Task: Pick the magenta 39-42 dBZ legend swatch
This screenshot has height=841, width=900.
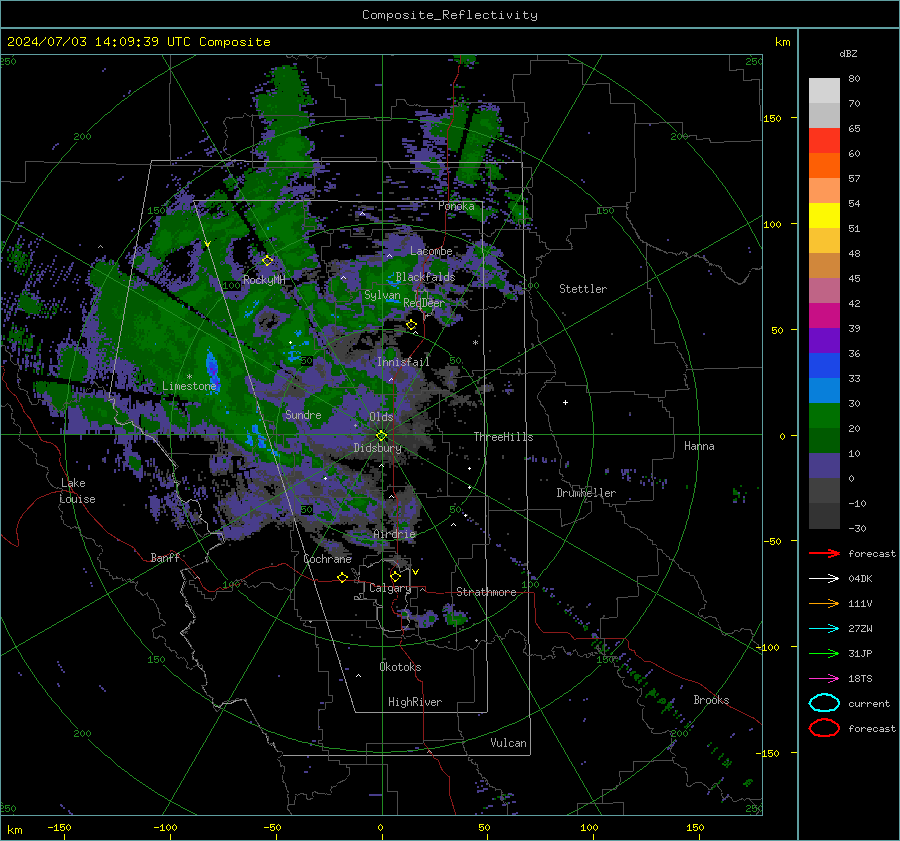Action: 824,315
